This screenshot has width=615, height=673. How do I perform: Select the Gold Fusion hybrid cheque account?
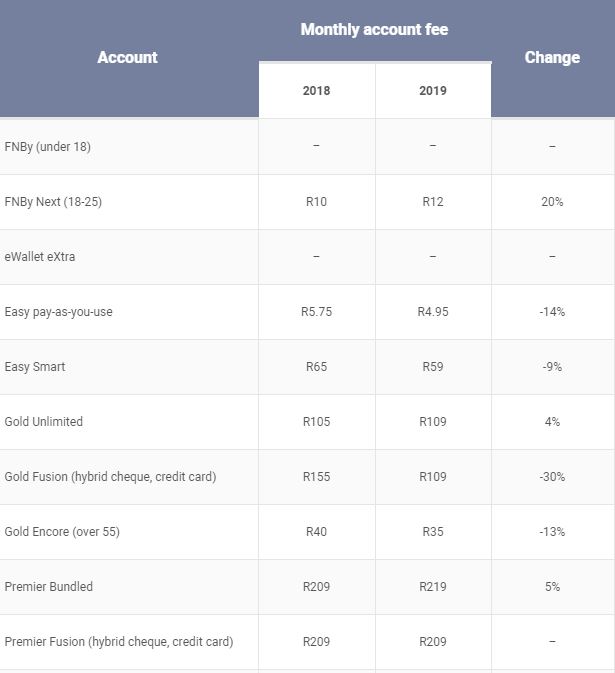click(x=110, y=477)
